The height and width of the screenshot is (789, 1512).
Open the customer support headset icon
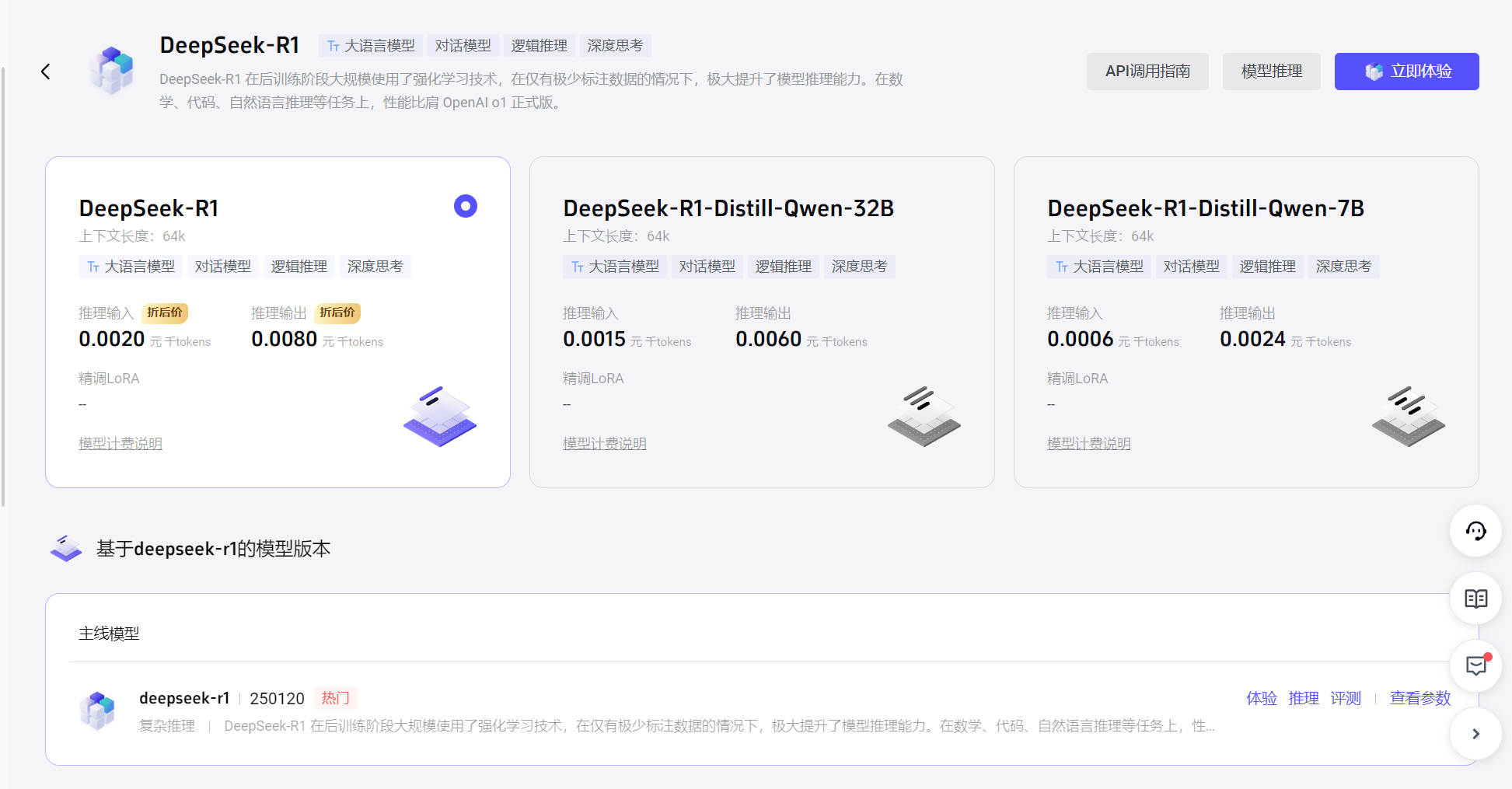pos(1475,531)
